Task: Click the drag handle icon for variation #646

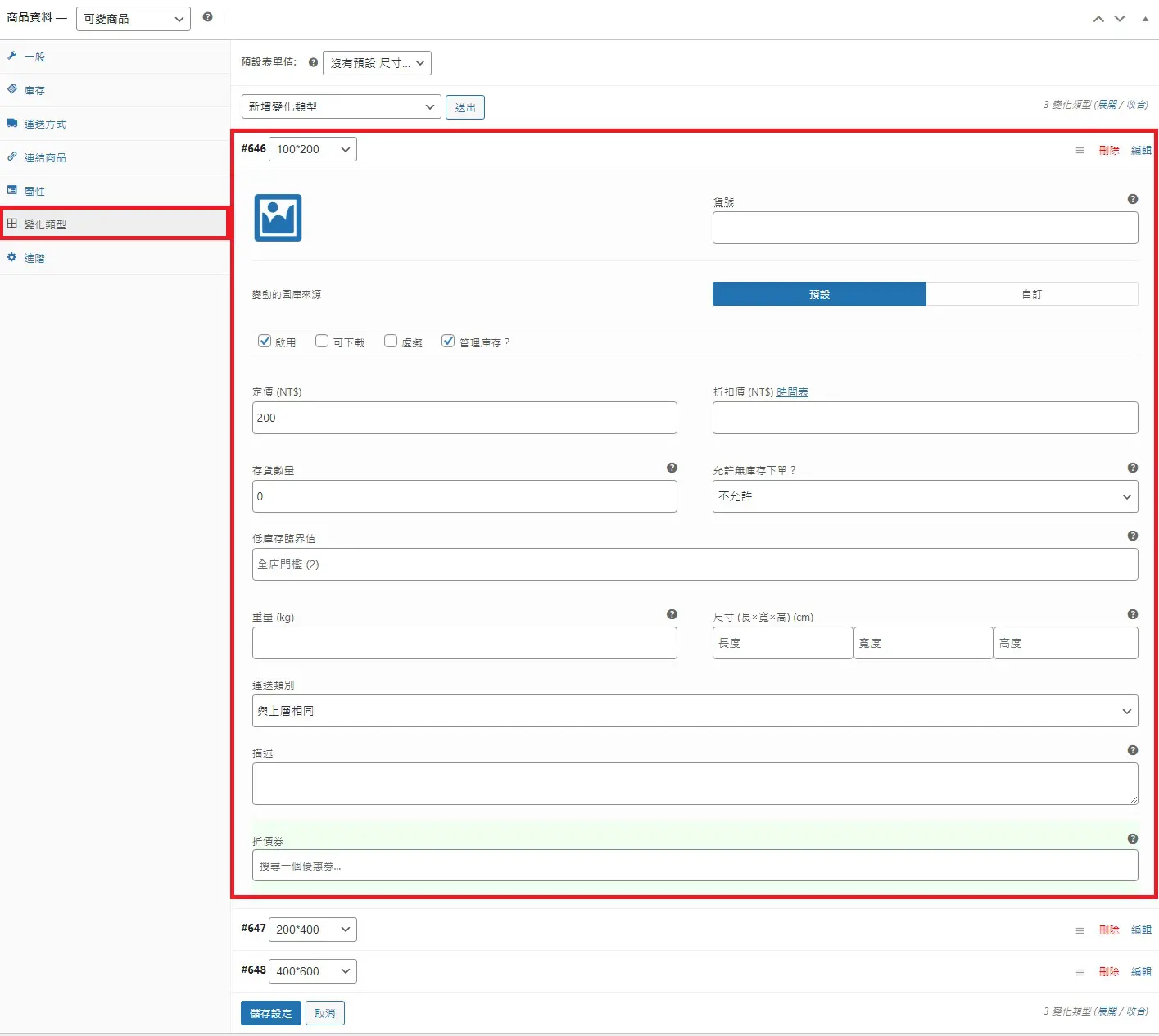Action: pyautogui.click(x=1080, y=150)
